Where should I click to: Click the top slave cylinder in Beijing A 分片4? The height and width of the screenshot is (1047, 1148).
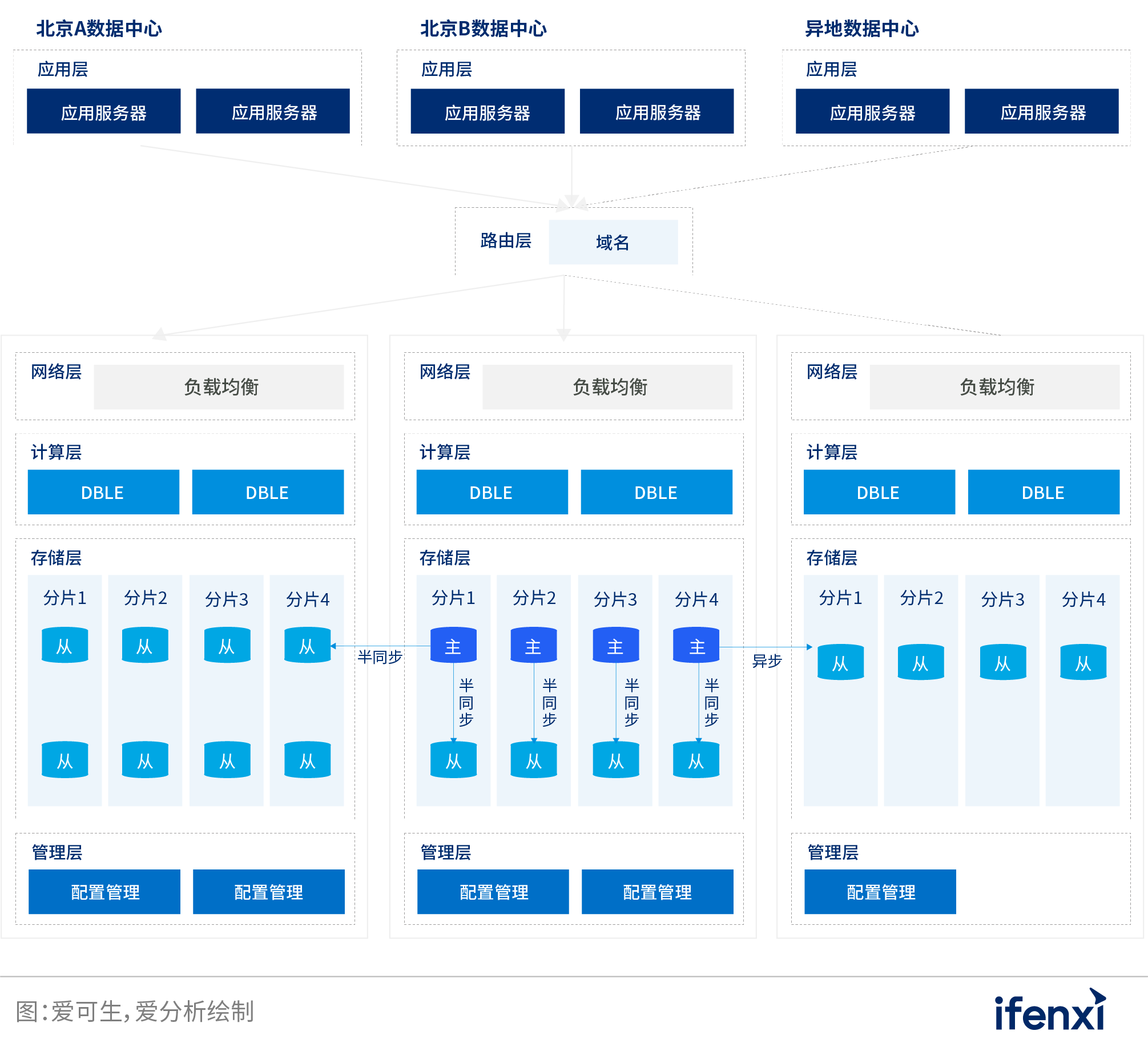pyautogui.click(x=308, y=645)
